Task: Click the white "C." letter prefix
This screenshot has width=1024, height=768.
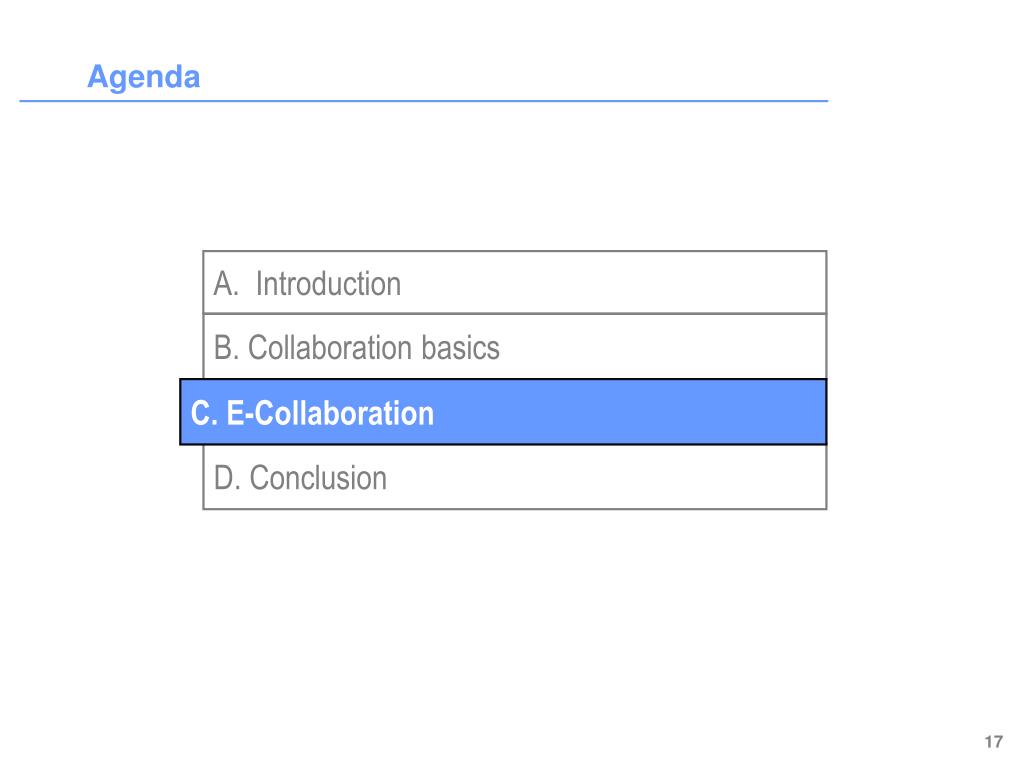Action: (x=204, y=413)
